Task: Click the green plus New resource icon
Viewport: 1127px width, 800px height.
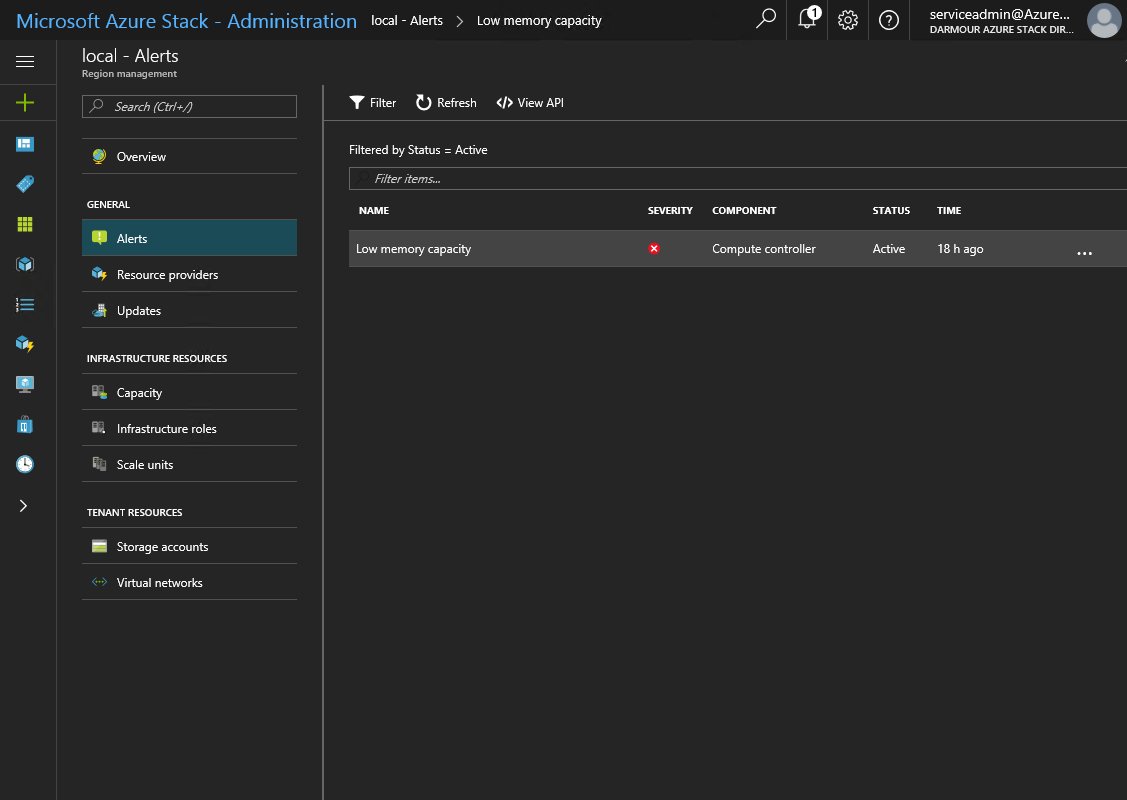Action: click(25, 103)
